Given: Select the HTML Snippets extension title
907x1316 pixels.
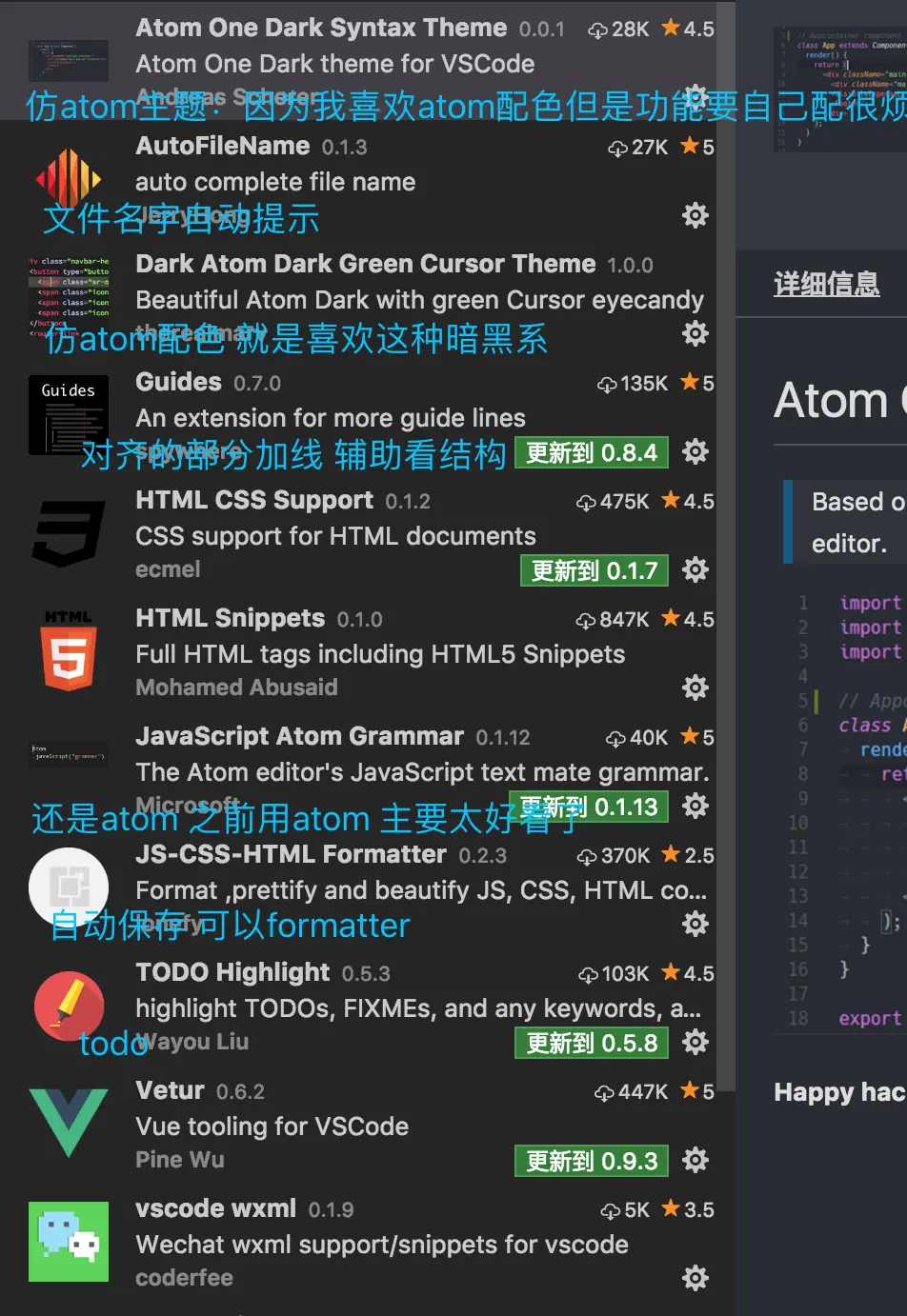Looking at the screenshot, I should 231,618.
